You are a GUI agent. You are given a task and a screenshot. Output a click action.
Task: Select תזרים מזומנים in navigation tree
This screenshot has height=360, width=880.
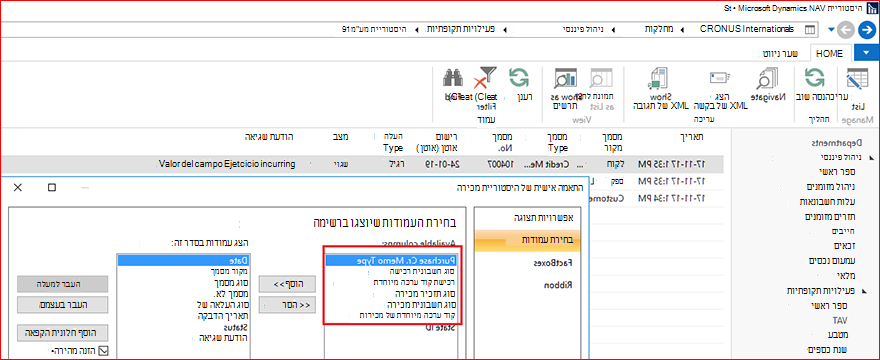(x=830, y=216)
